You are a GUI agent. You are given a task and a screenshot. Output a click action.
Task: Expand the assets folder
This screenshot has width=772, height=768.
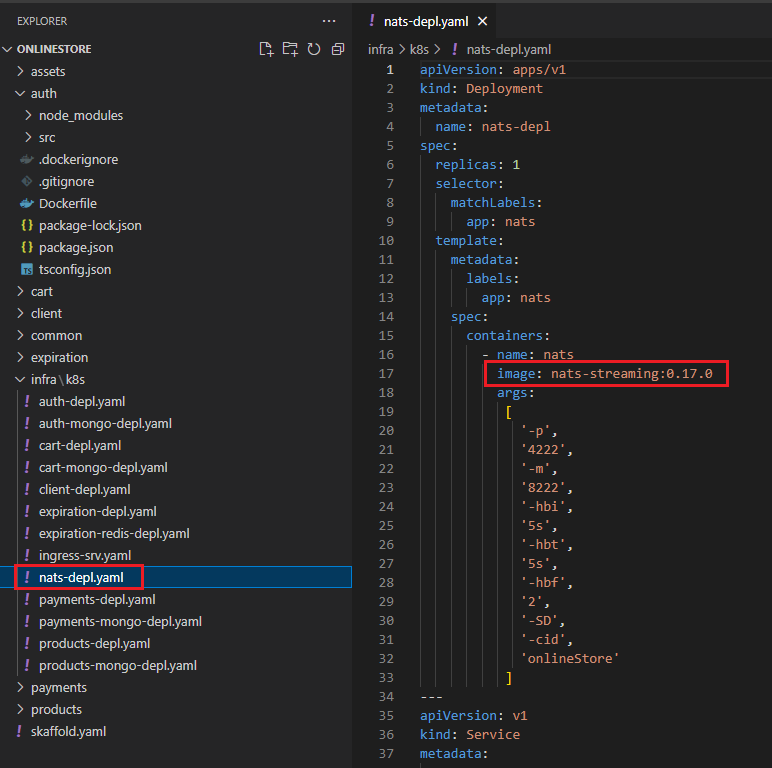47,71
